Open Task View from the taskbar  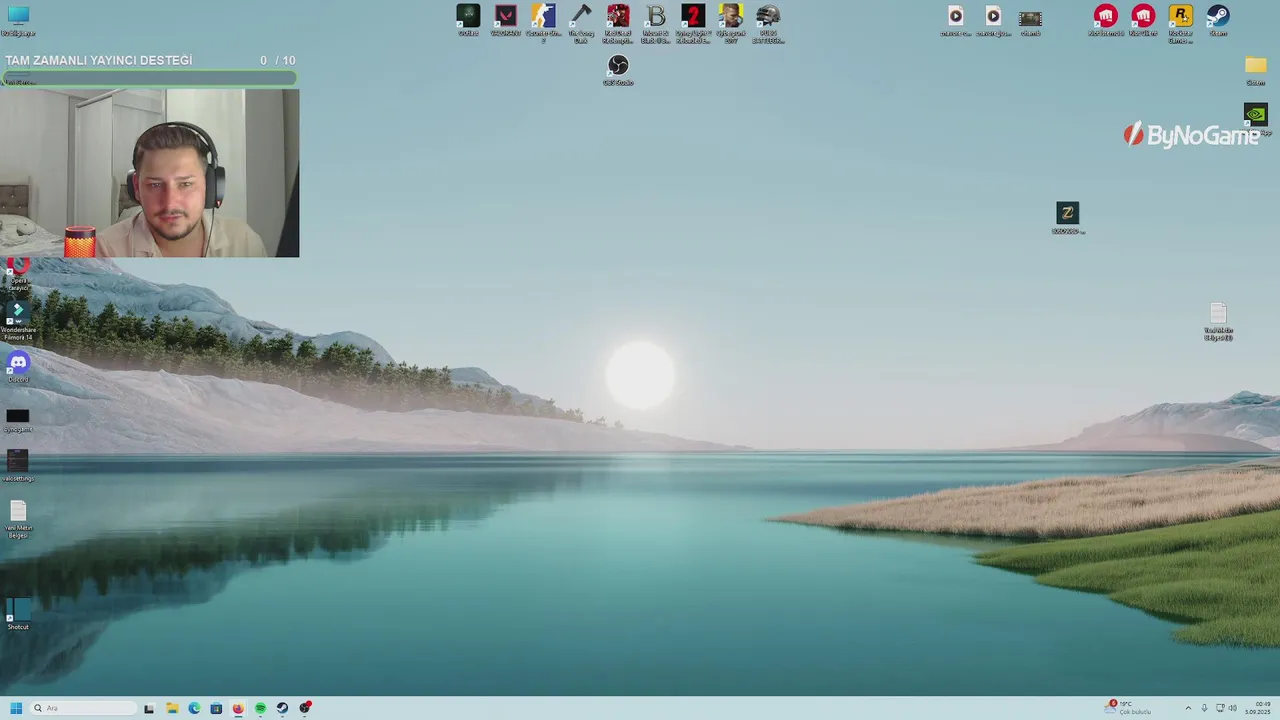[149, 708]
